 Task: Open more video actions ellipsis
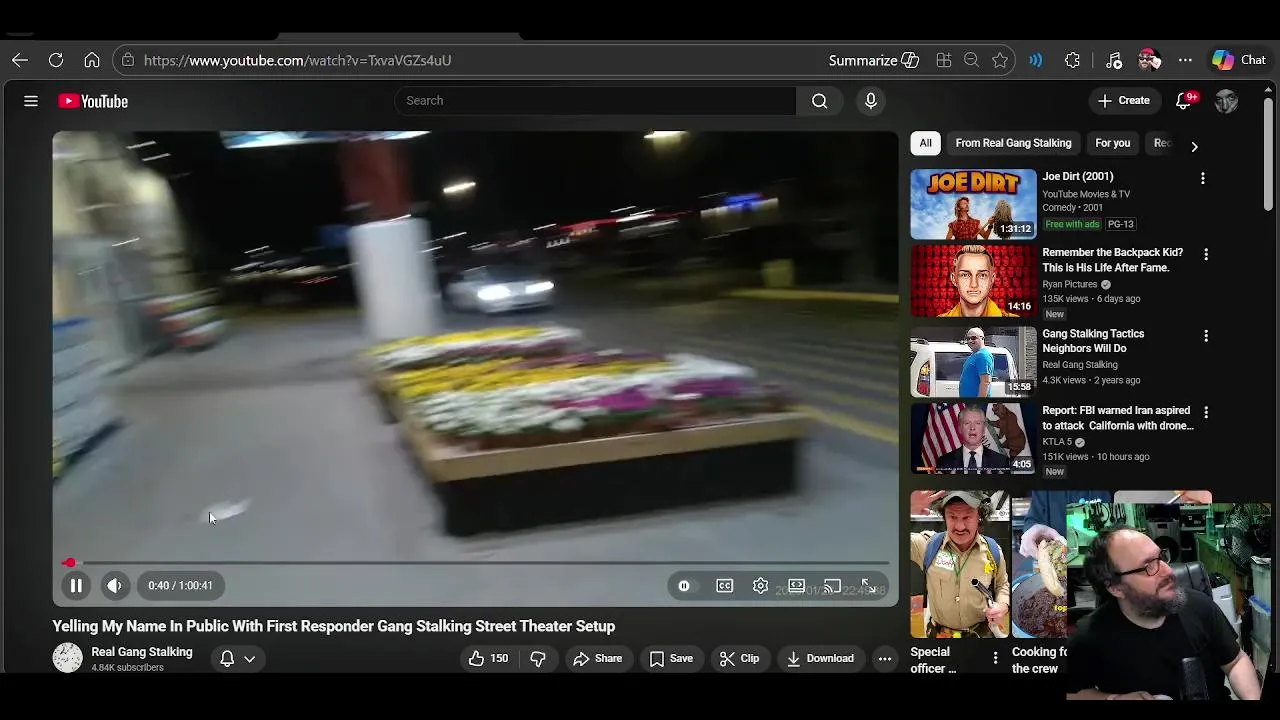click(x=885, y=658)
